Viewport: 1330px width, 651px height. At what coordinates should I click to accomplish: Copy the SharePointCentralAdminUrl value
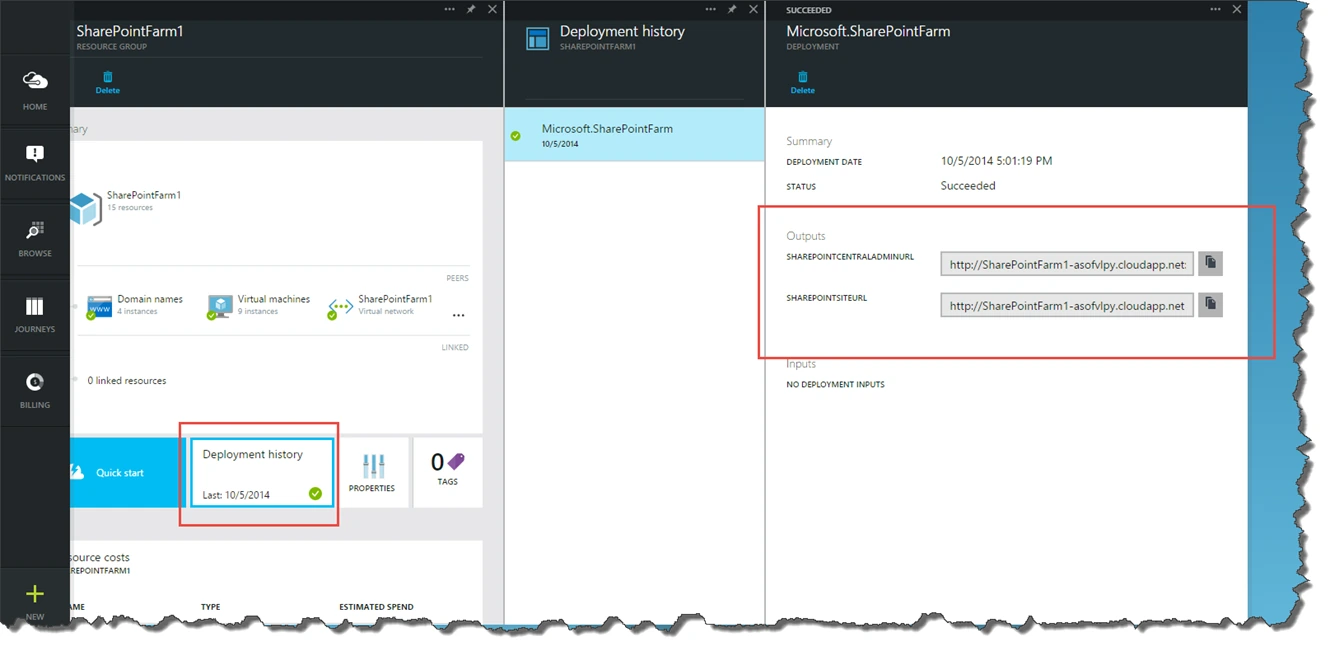(1210, 263)
